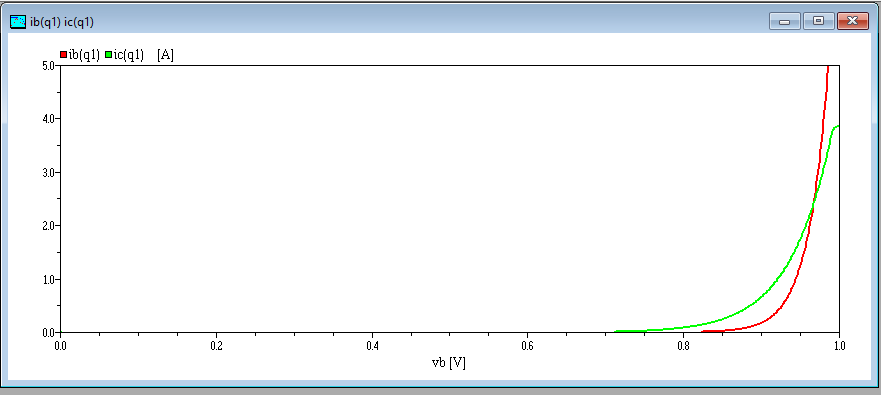881x395 pixels.
Task: Click the [A] unit label in legend
Action: [166, 55]
